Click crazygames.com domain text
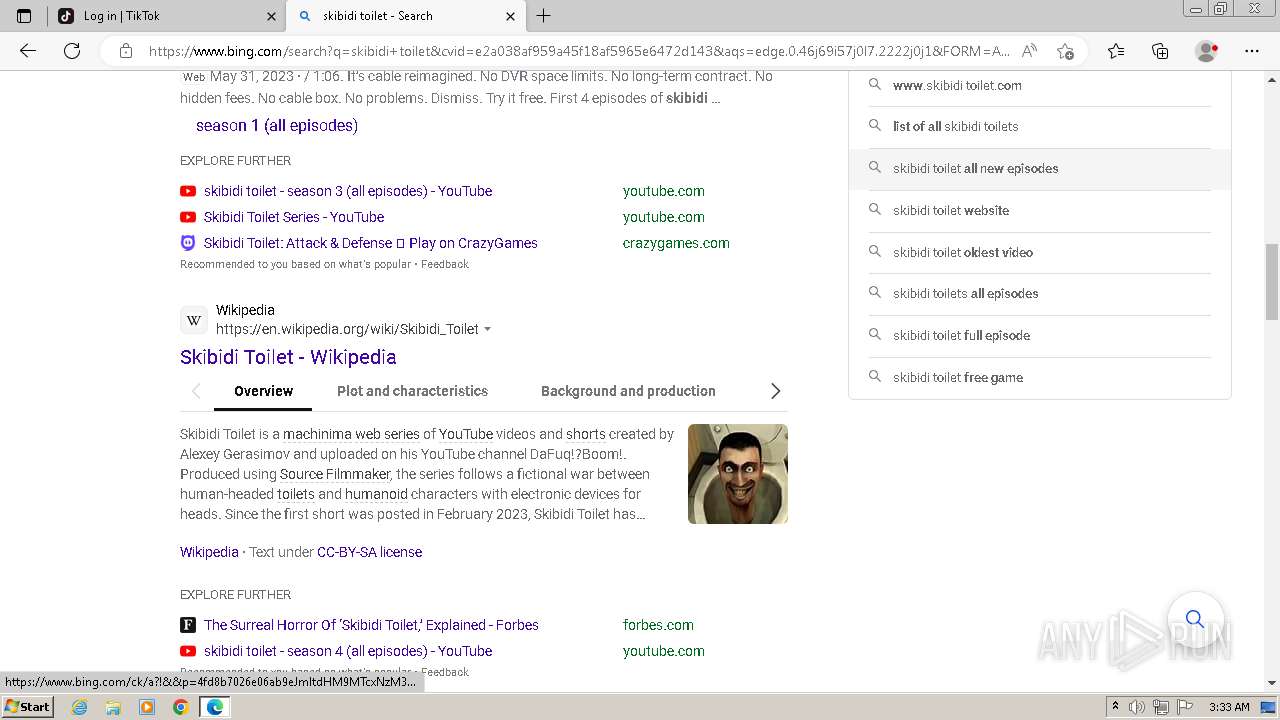This screenshot has width=1280, height=720. 676,243
